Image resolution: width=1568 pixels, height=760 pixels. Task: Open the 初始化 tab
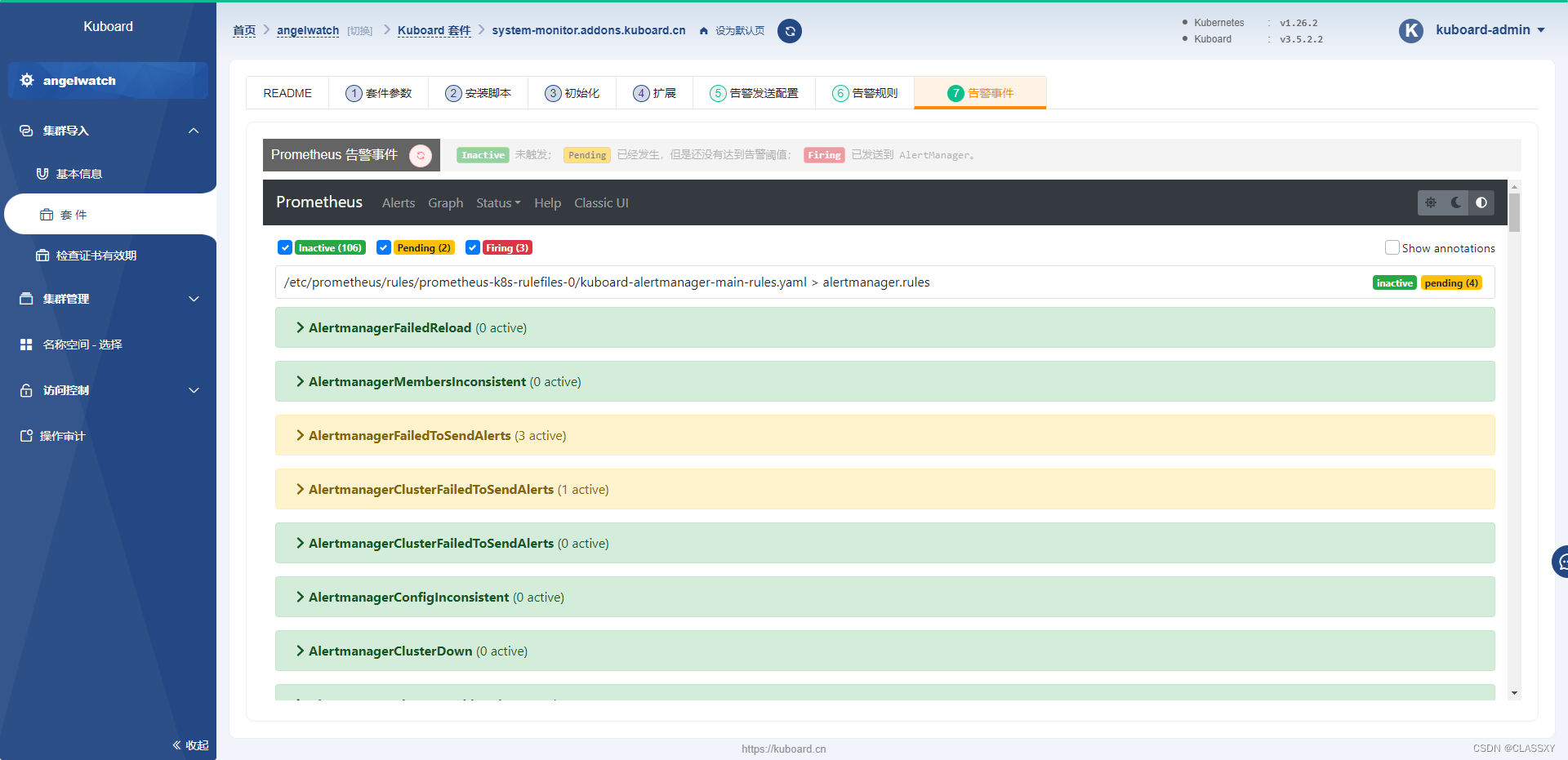coord(572,93)
